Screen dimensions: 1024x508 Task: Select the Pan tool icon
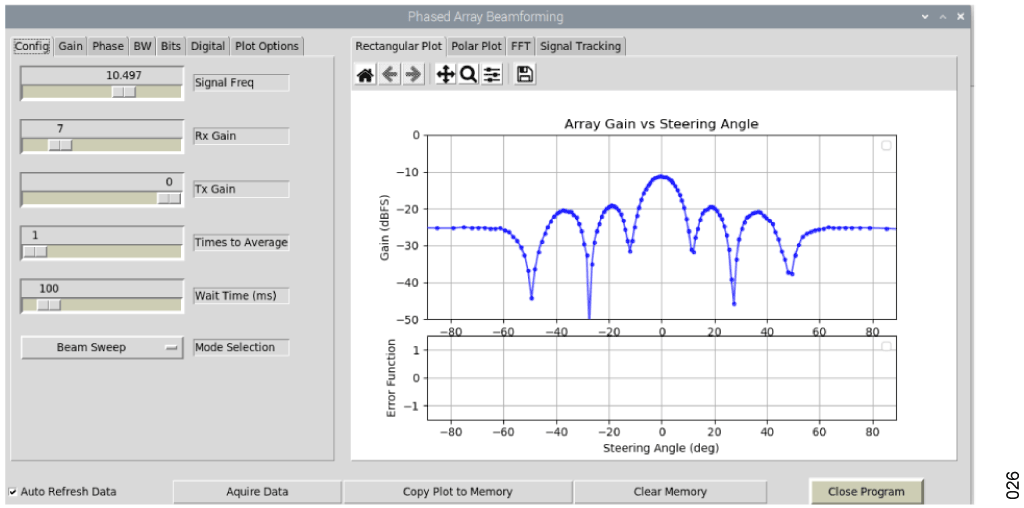(445, 75)
